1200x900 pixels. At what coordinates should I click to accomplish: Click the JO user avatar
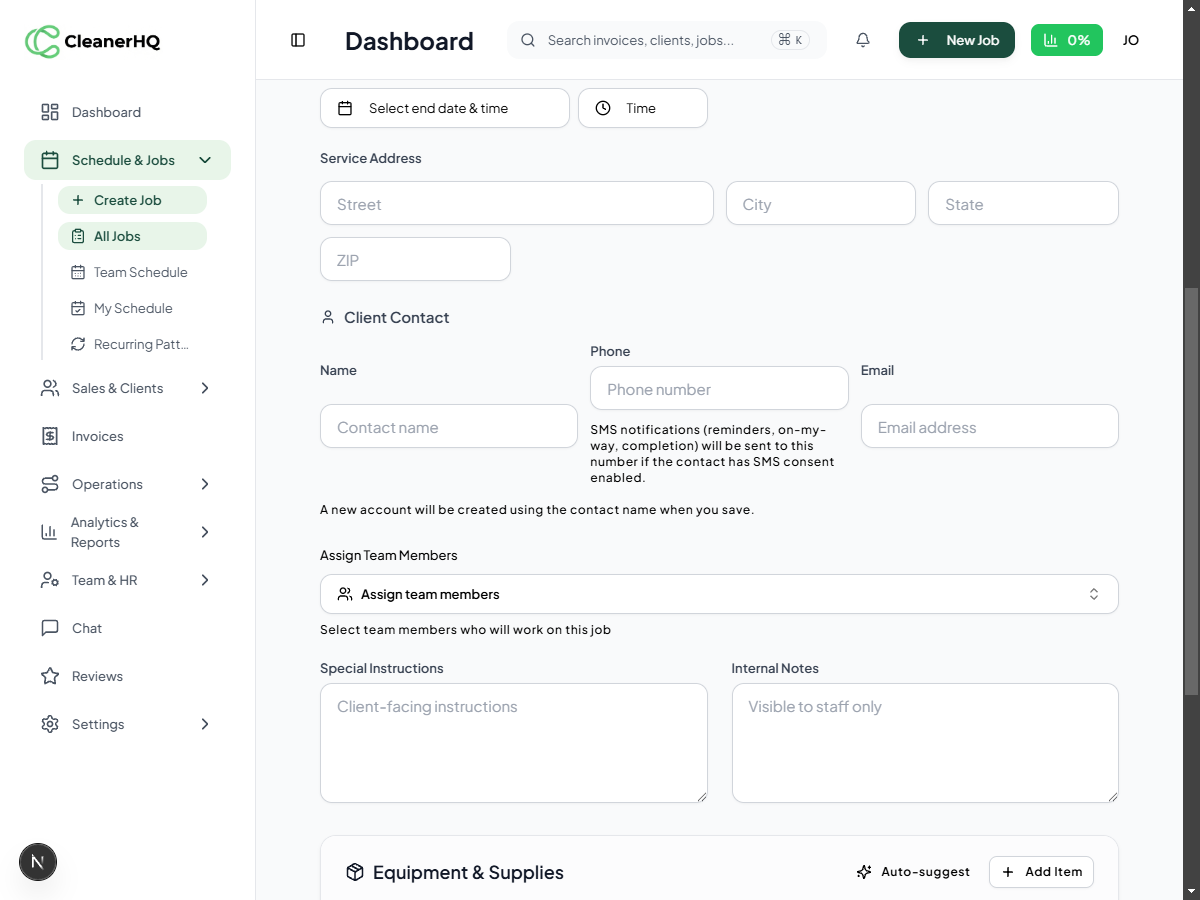(1131, 40)
